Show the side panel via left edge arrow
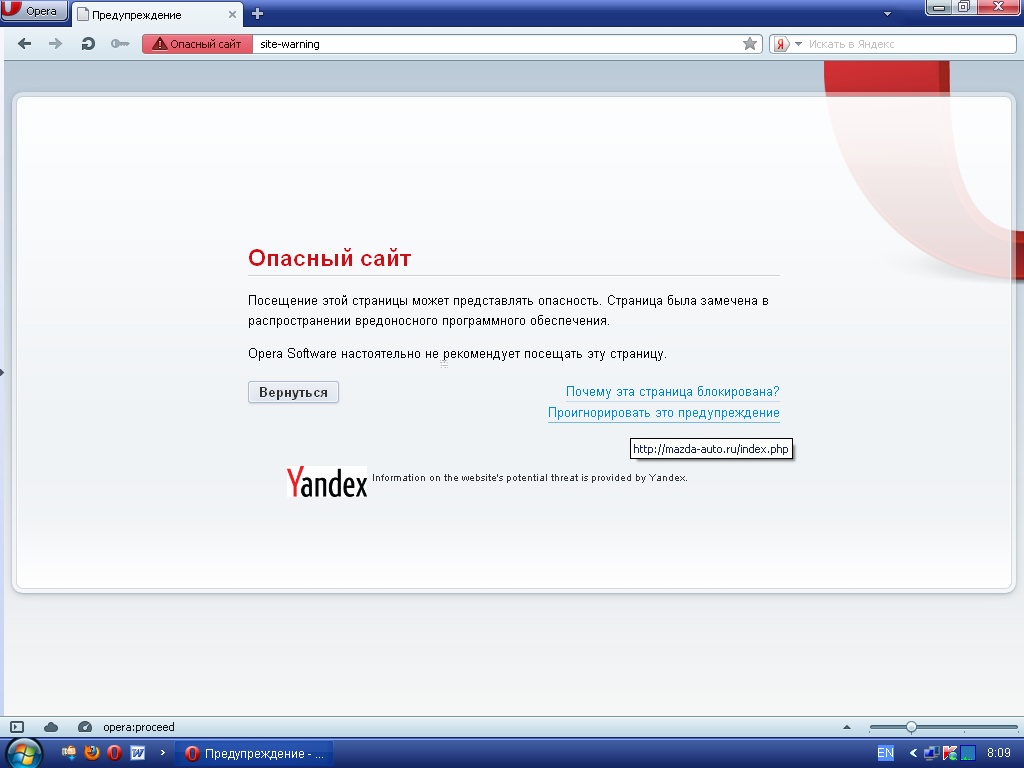This screenshot has height=768, width=1024. [x=2, y=372]
